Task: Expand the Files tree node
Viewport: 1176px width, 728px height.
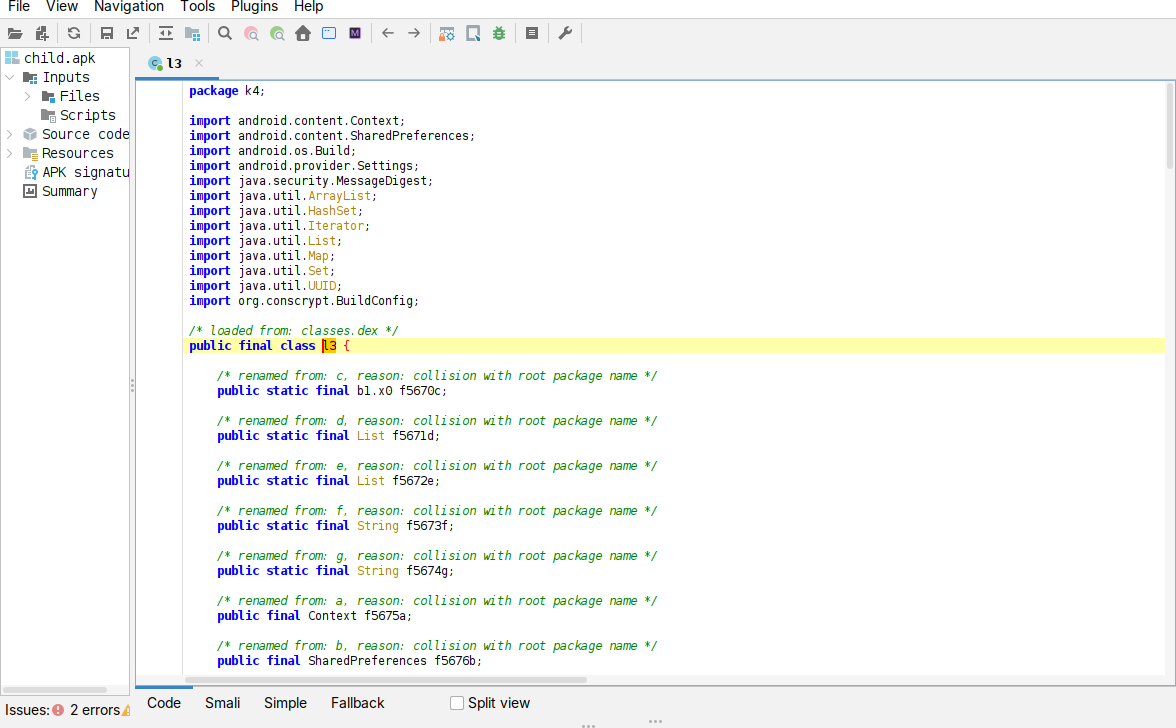Action: pos(28,96)
